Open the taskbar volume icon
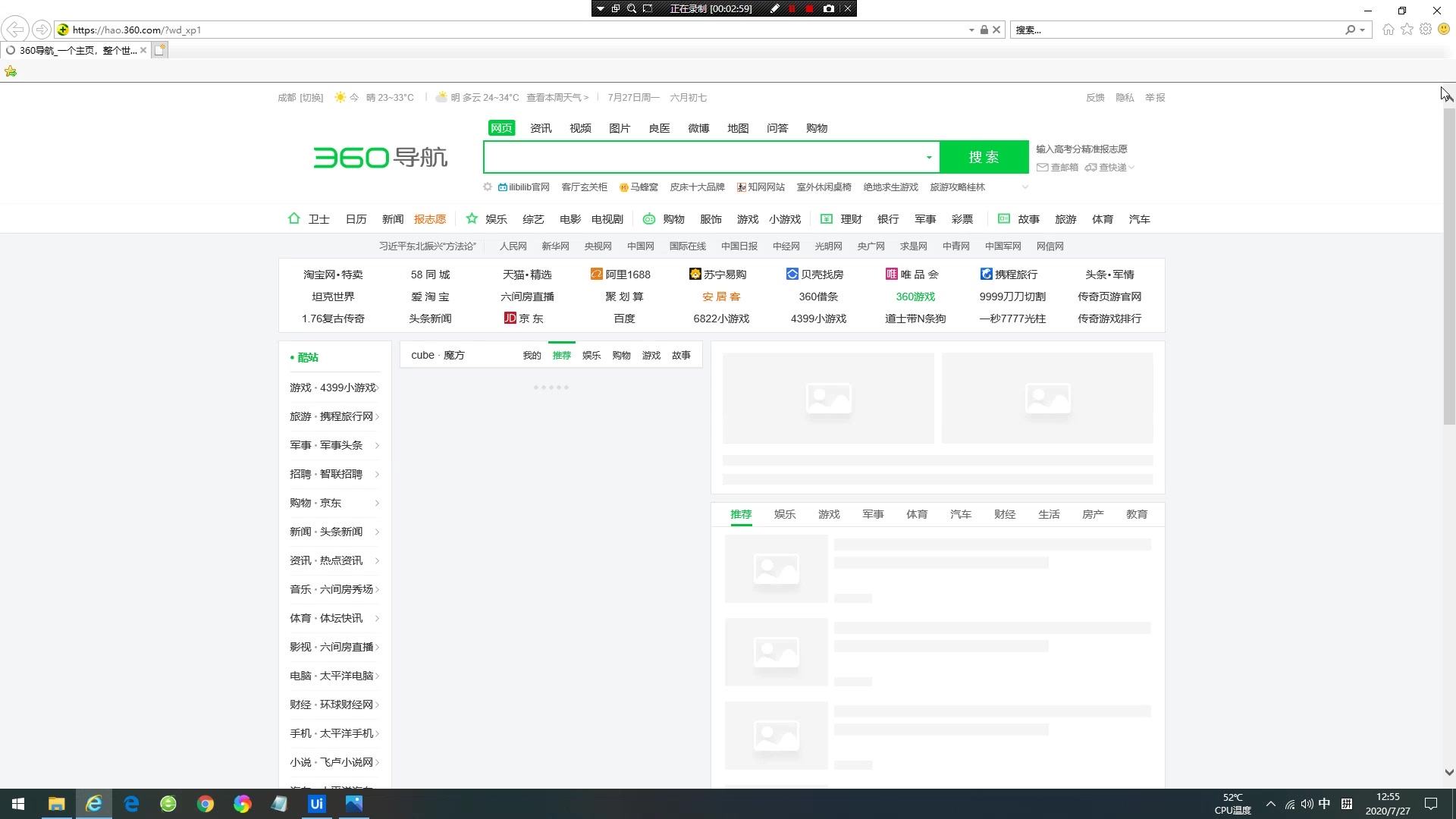 click(x=1307, y=805)
